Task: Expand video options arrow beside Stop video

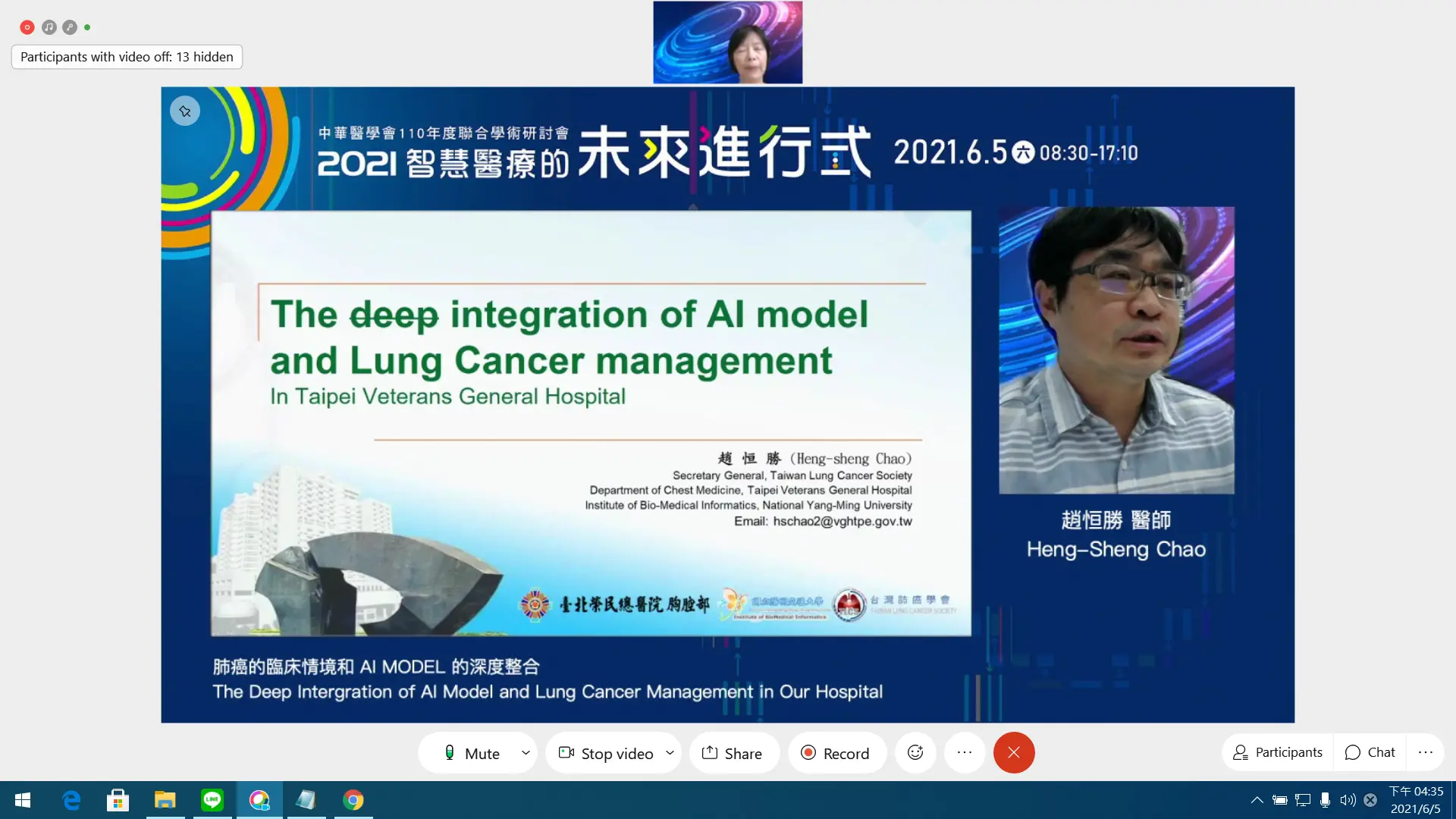Action: [x=670, y=753]
